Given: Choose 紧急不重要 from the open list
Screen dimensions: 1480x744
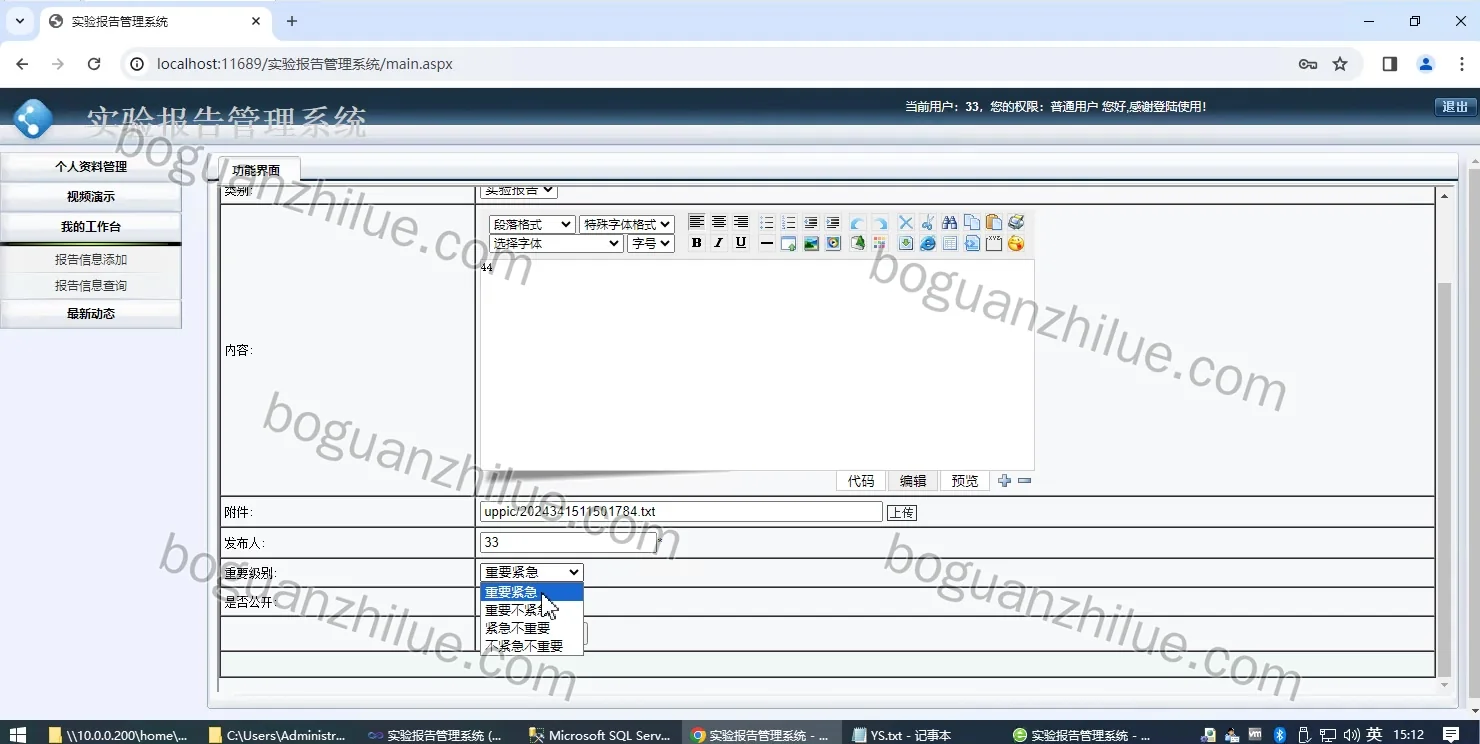Looking at the screenshot, I should 531,628.
